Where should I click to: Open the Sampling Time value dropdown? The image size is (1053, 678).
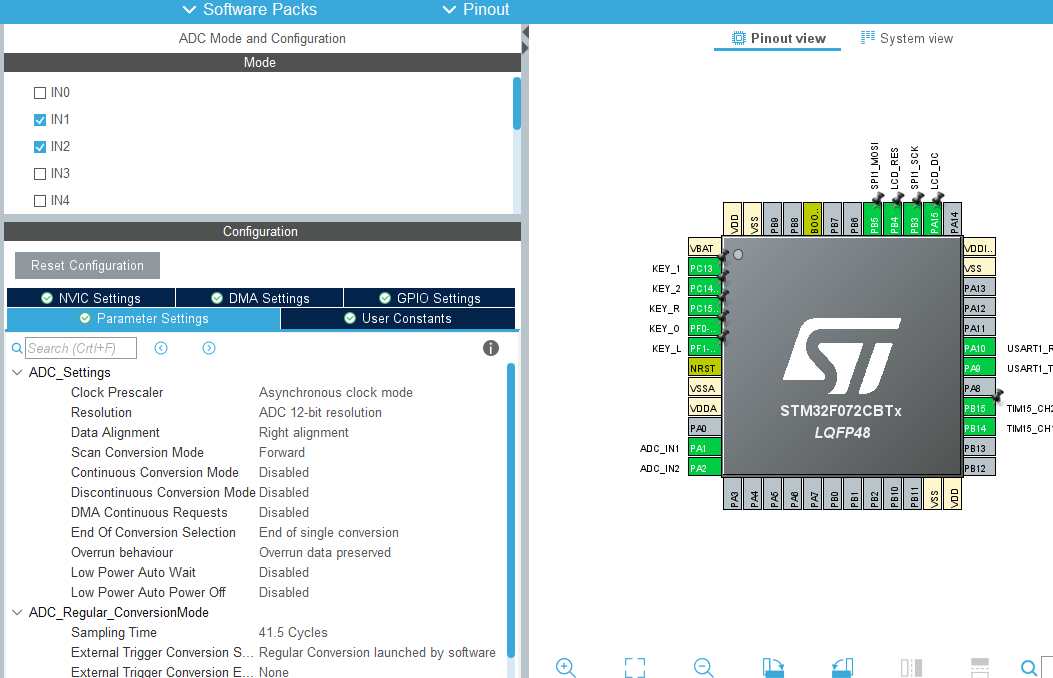pyautogui.click(x=293, y=632)
